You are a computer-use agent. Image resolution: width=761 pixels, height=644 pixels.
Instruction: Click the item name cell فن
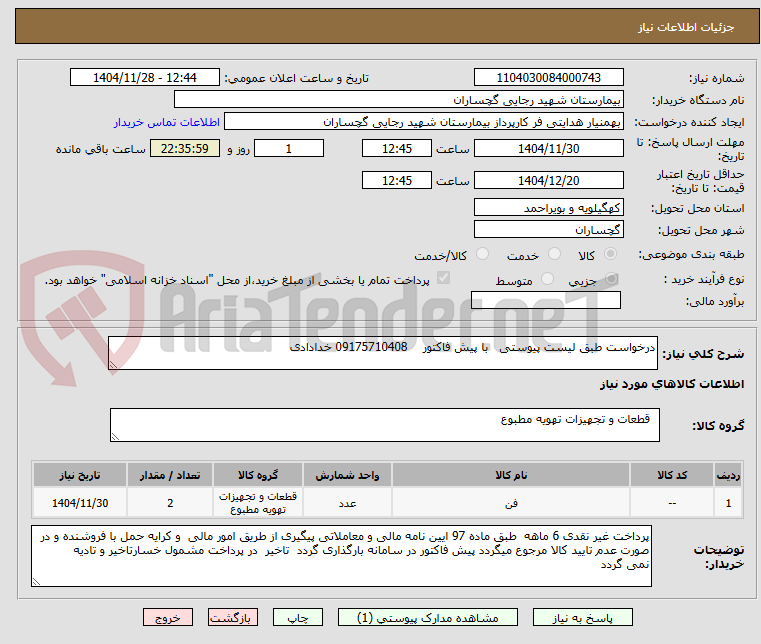[x=511, y=503]
